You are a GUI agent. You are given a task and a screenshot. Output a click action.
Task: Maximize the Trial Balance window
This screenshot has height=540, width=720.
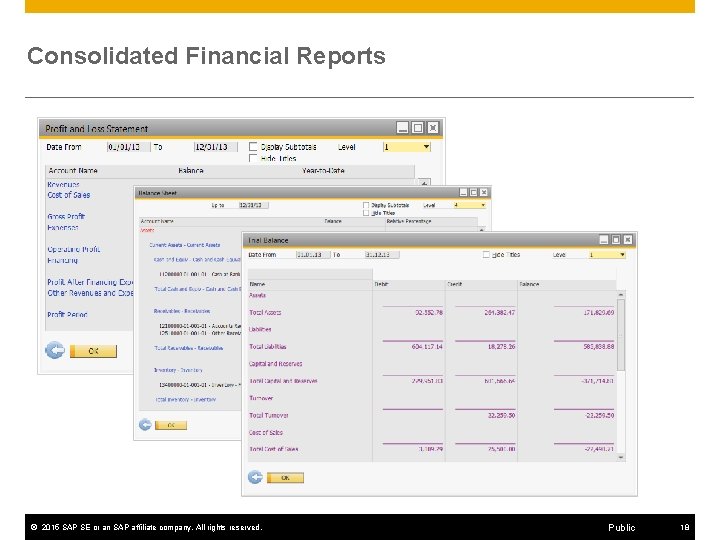point(616,240)
